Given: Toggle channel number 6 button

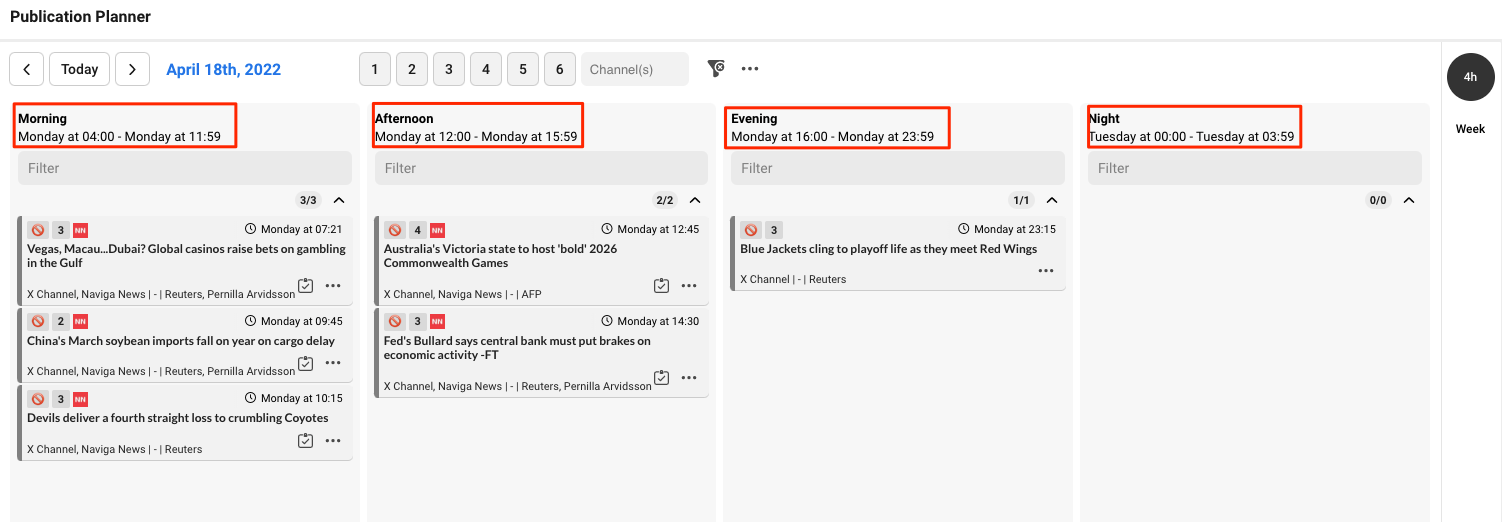Looking at the screenshot, I should (560, 69).
